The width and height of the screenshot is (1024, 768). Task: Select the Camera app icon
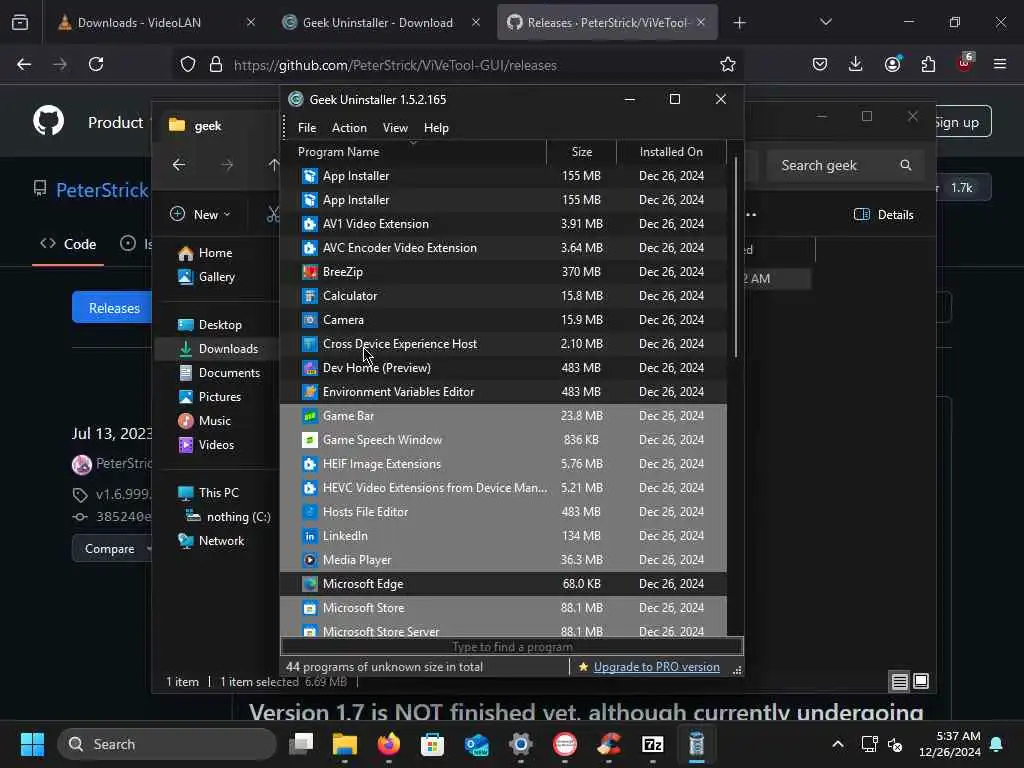click(310, 320)
